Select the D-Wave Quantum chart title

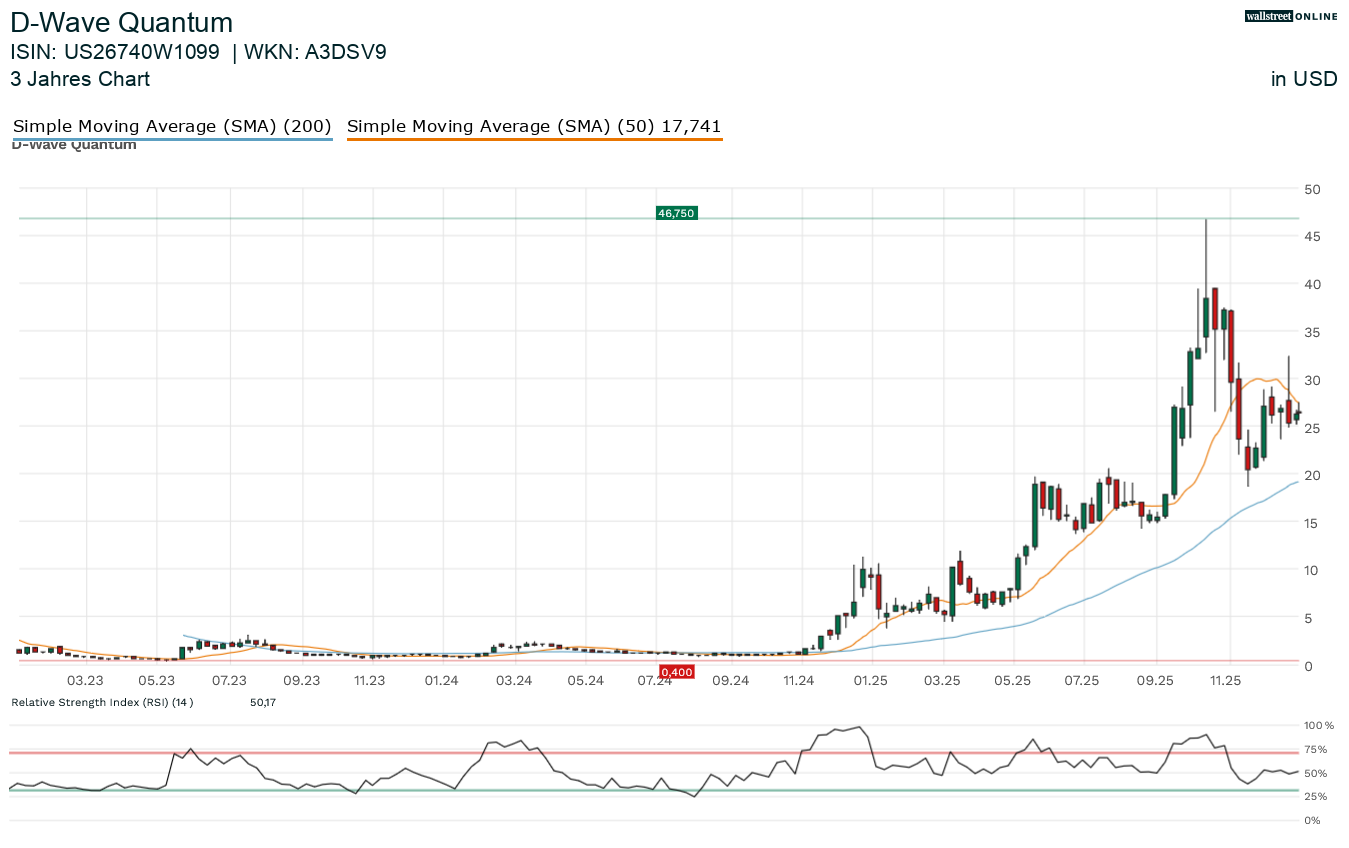[122, 23]
